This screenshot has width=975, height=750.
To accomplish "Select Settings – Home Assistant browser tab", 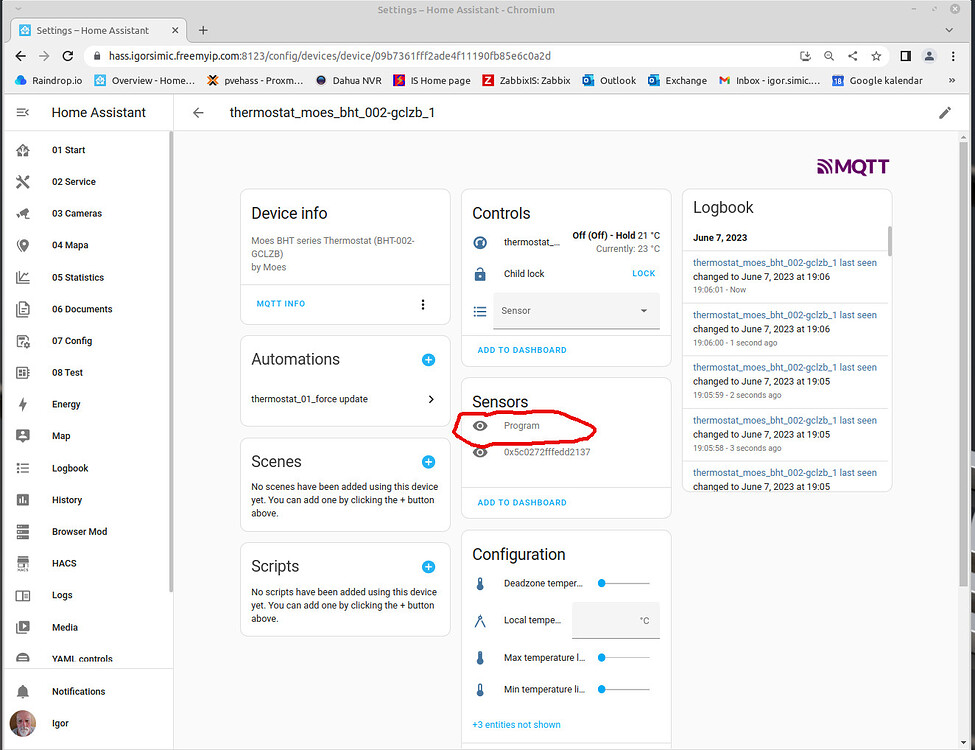I will 98,30.
